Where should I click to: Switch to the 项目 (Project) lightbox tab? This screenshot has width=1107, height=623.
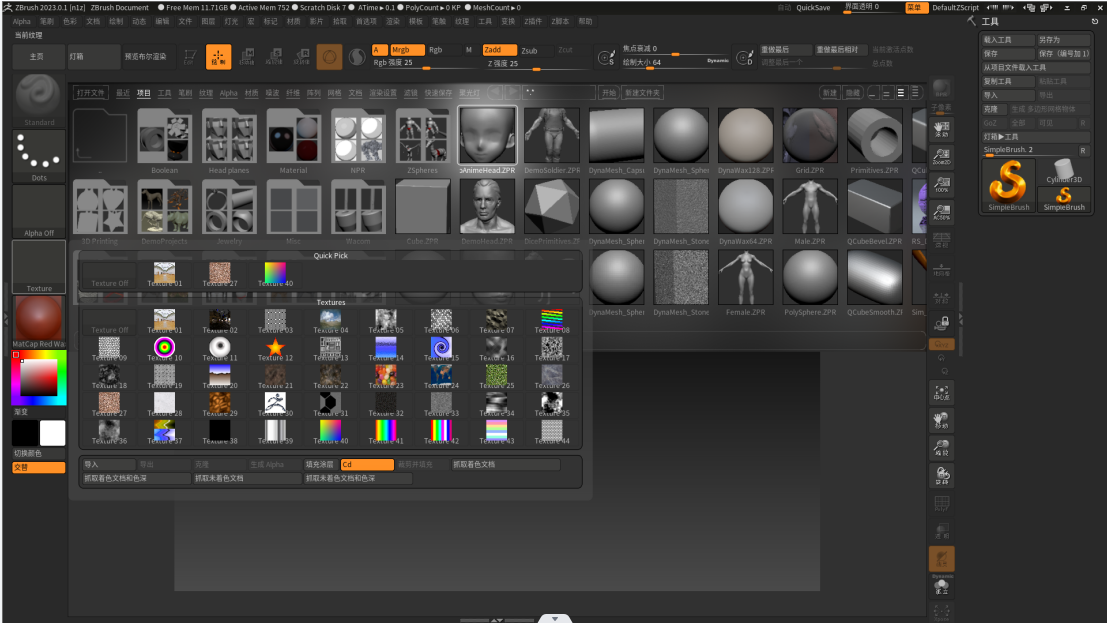(143, 93)
